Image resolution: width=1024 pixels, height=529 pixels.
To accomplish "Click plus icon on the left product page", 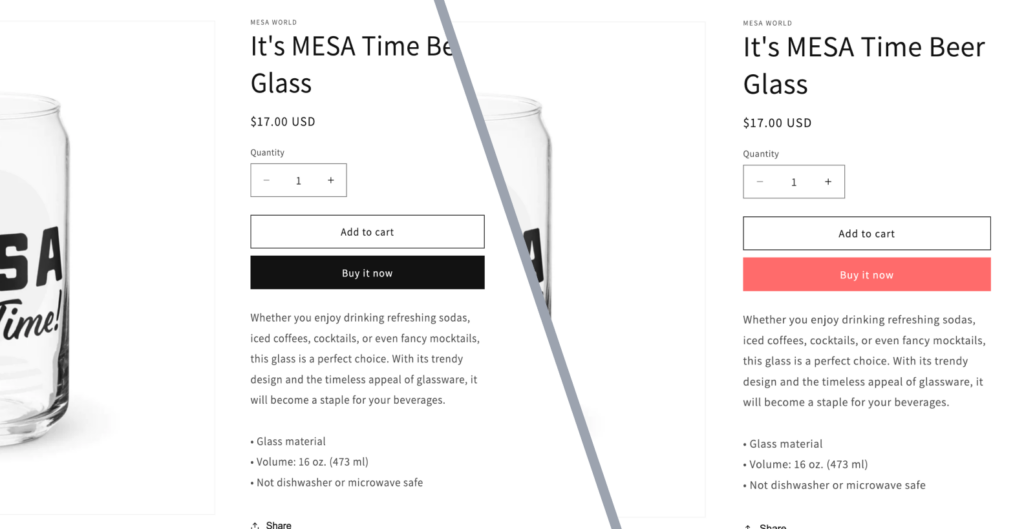I will click(x=330, y=181).
